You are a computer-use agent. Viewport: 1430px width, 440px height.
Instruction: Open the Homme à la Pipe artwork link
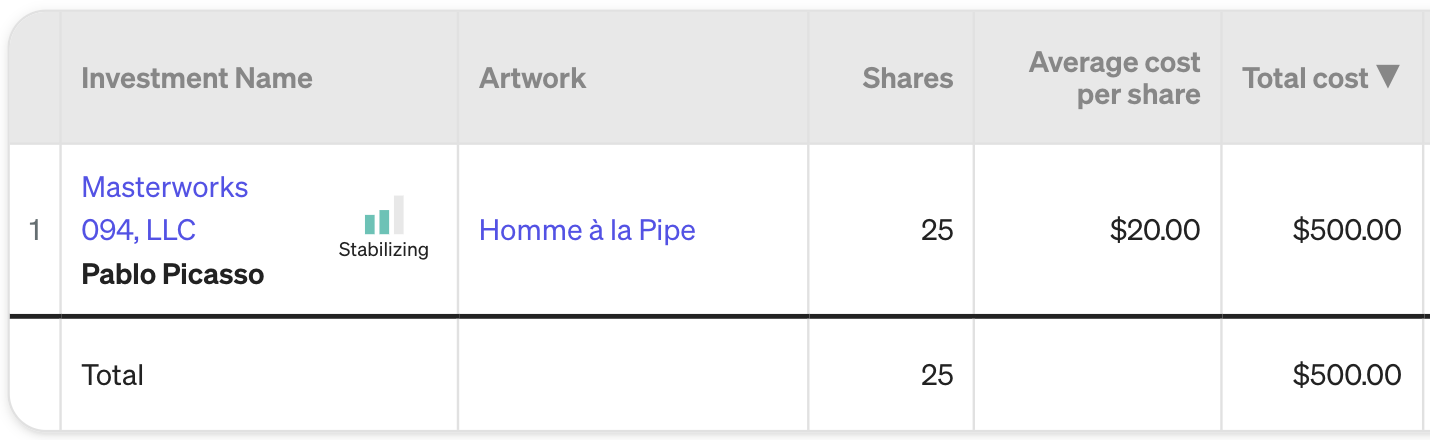click(x=587, y=230)
